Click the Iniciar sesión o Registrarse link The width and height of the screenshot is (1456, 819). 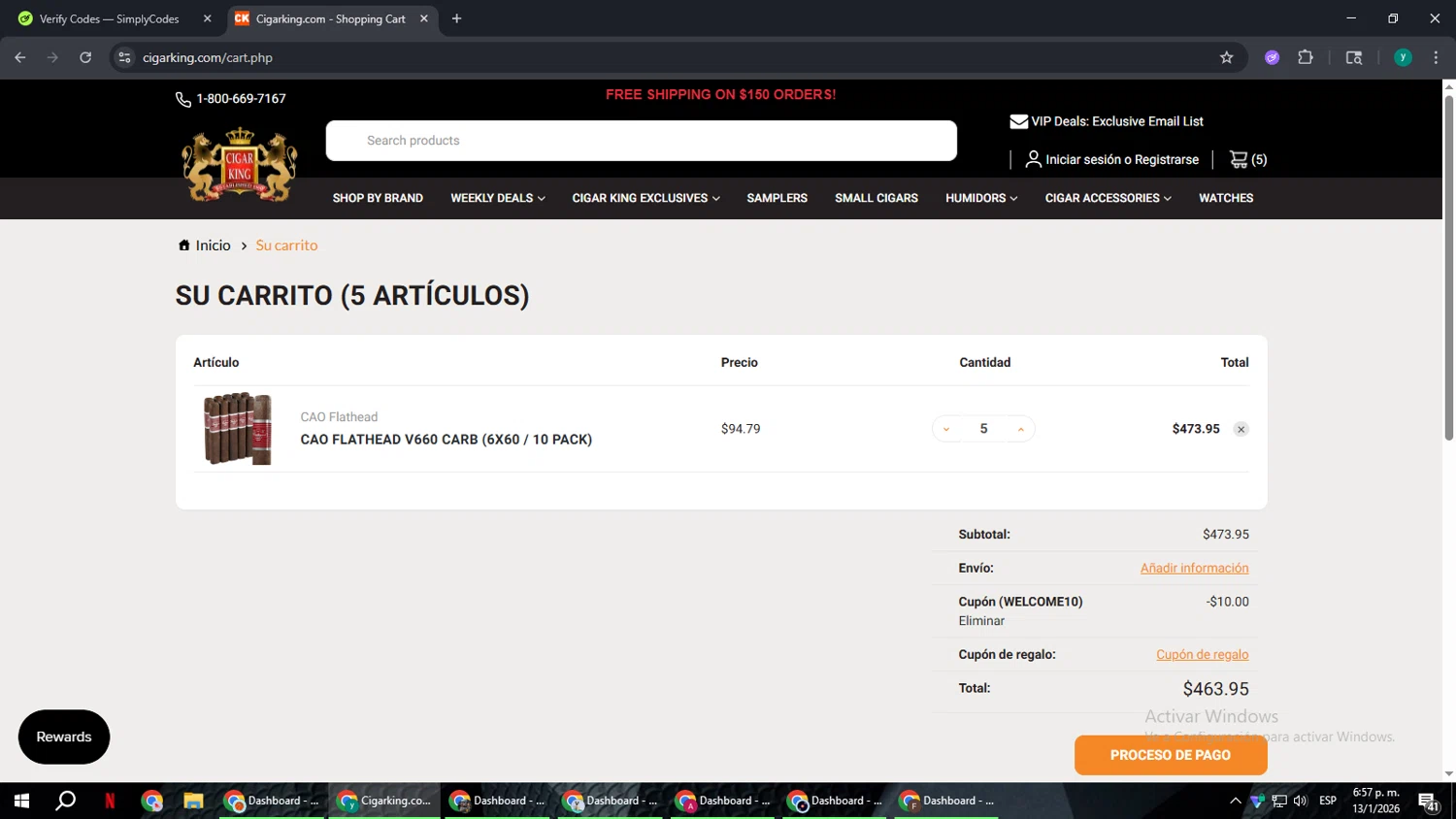1122,159
